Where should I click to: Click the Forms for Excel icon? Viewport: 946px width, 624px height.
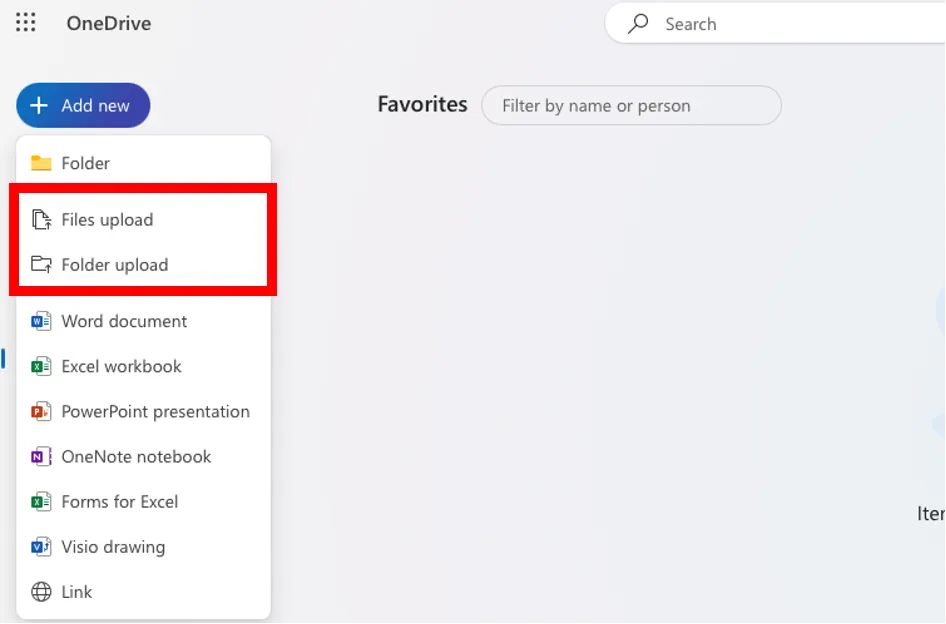41,502
